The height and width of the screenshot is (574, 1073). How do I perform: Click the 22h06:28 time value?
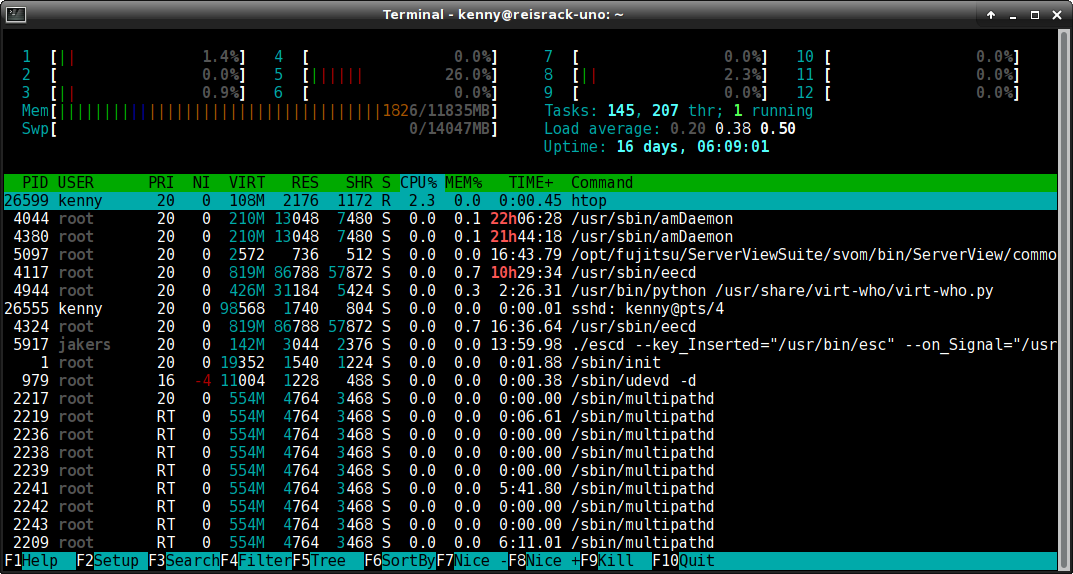click(x=526, y=219)
